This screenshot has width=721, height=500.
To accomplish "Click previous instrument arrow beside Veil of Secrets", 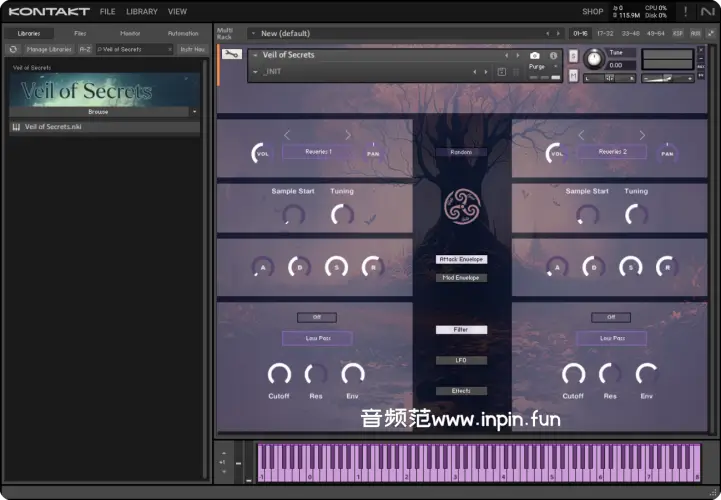I will (x=506, y=55).
